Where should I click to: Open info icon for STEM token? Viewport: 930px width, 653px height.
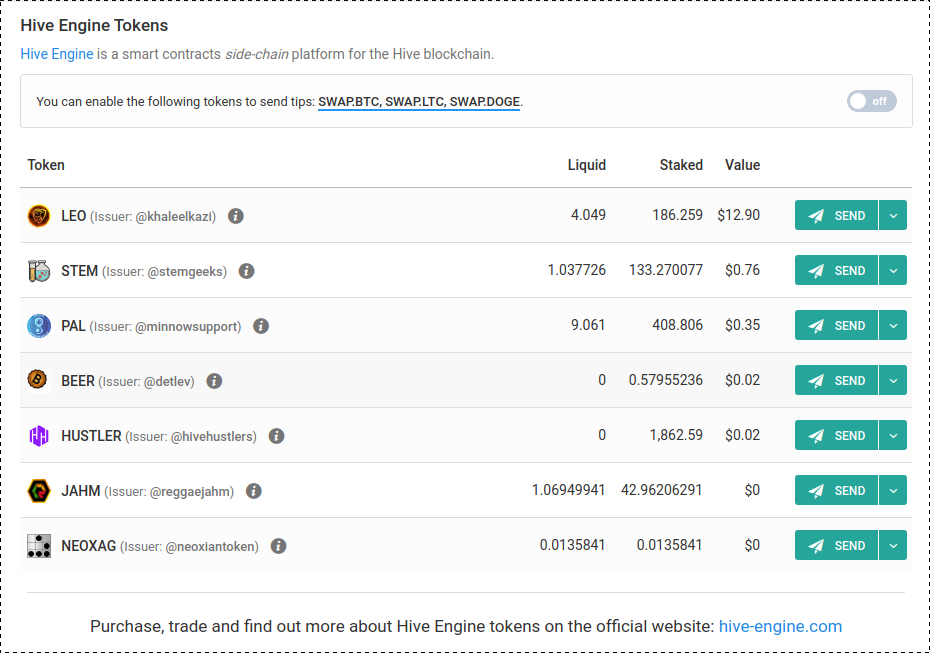coord(246,271)
